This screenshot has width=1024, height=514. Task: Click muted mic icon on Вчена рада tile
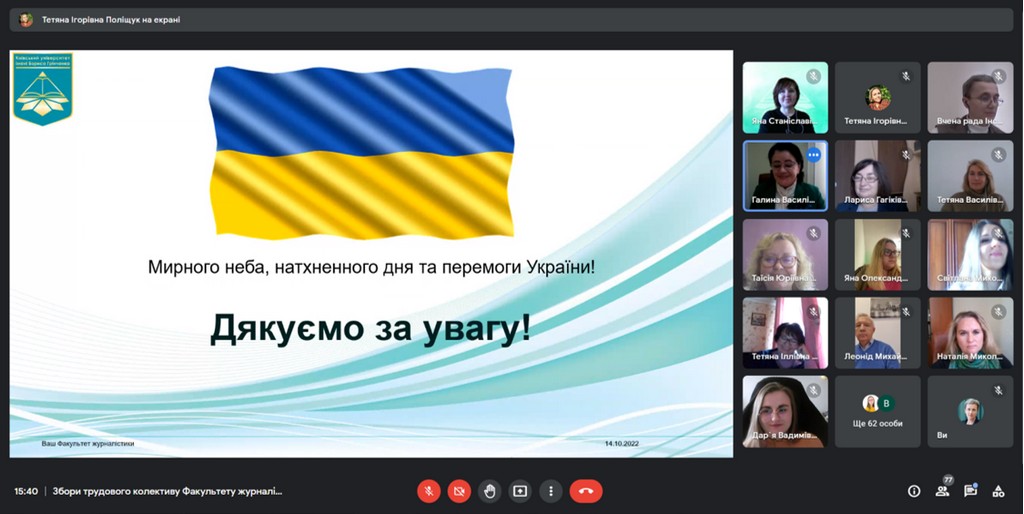(998, 76)
